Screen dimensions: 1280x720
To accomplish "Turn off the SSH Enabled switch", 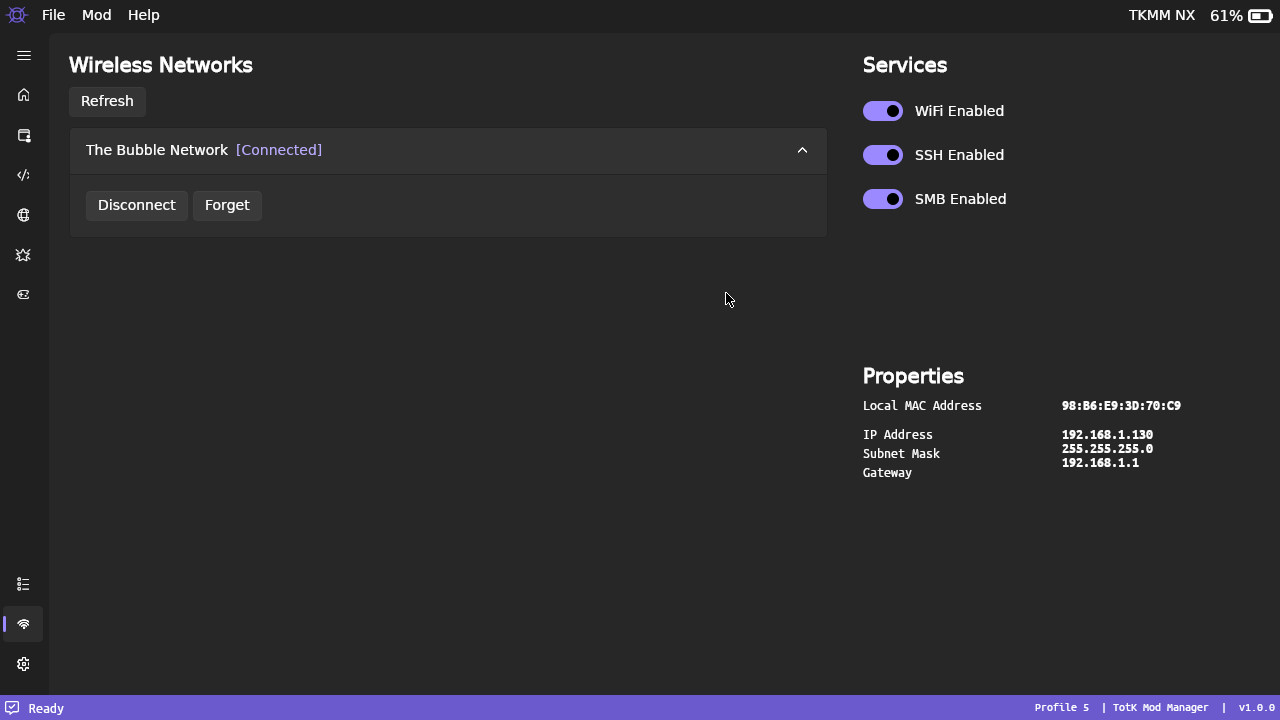I will click(x=882, y=155).
